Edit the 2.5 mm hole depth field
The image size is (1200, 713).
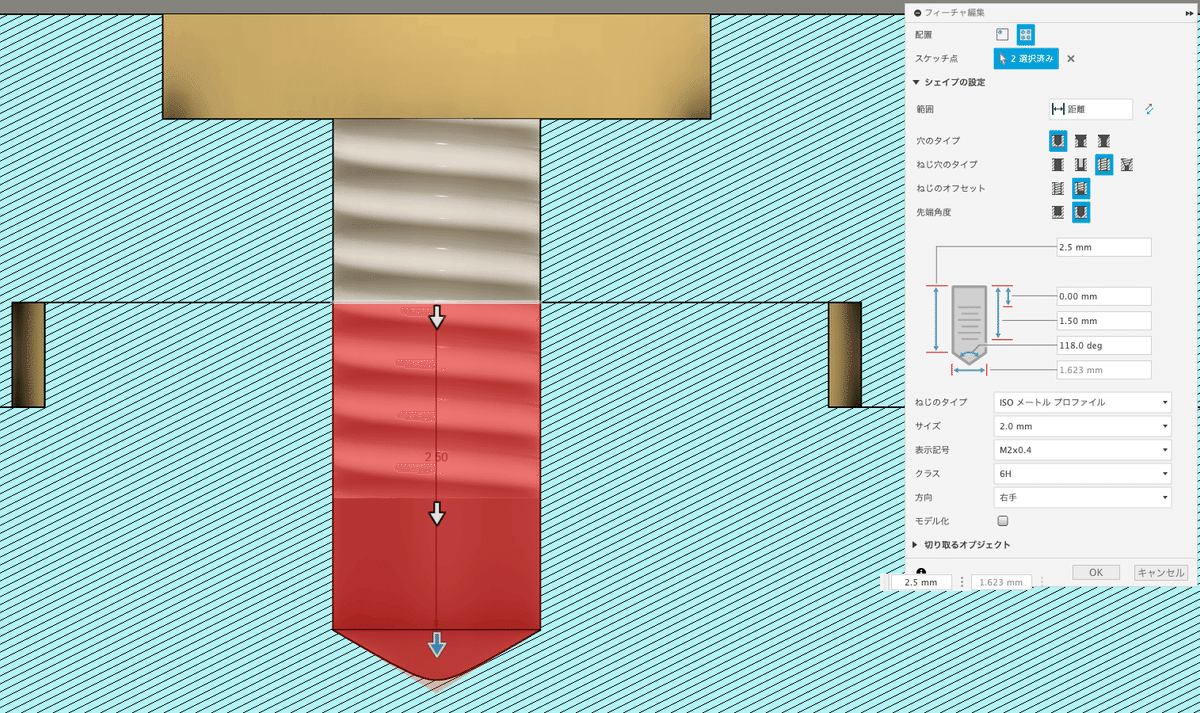click(x=1104, y=247)
